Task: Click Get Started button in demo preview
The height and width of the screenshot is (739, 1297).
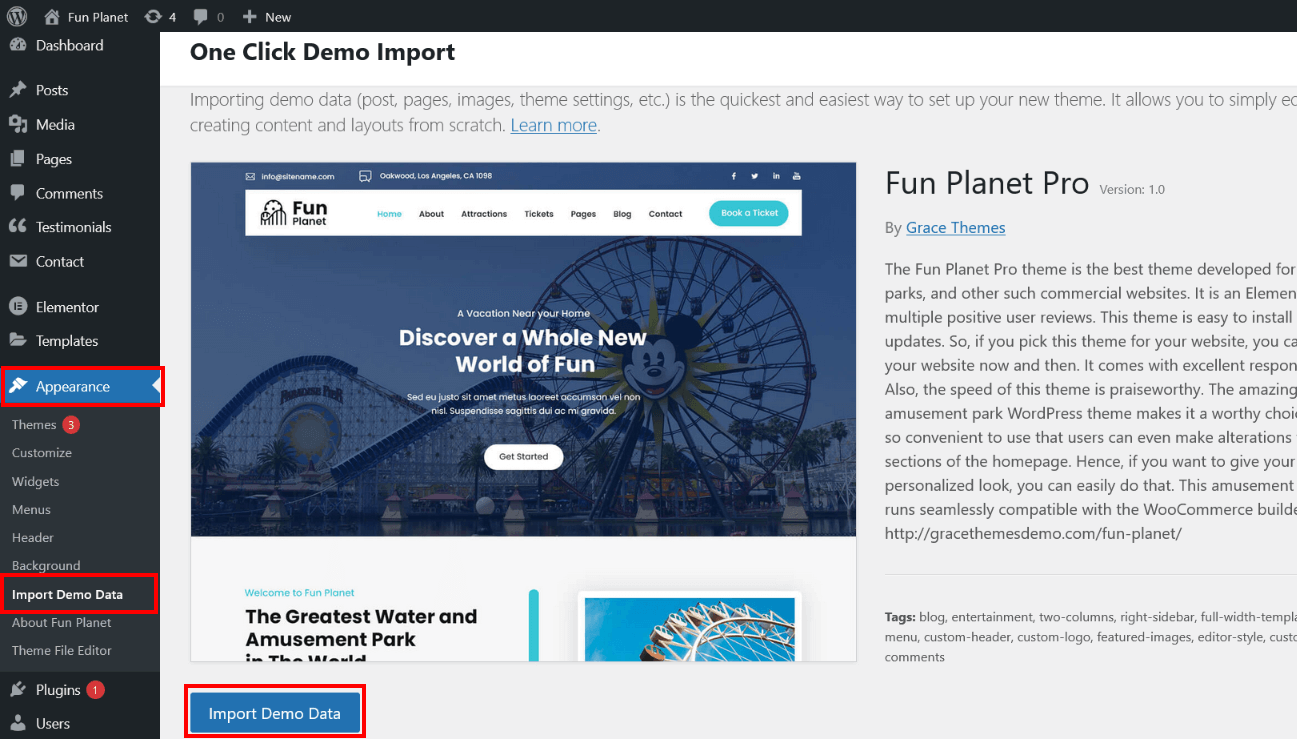Action: point(524,456)
